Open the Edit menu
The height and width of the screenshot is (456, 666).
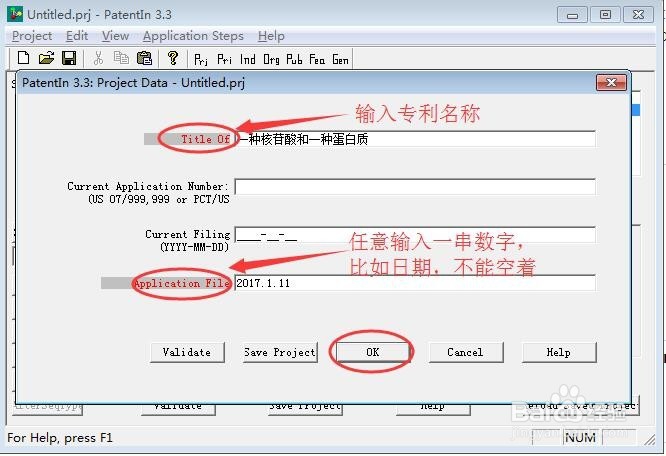coord(77,36)
